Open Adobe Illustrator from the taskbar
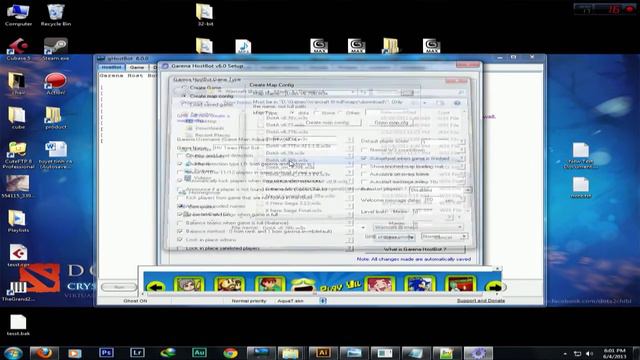640x360 pixels. point(323,353)
